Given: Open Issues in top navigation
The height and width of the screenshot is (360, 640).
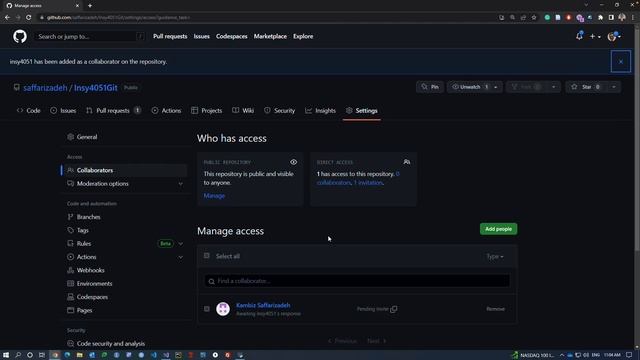Looking at the screenshot, I should coord(201,36).
